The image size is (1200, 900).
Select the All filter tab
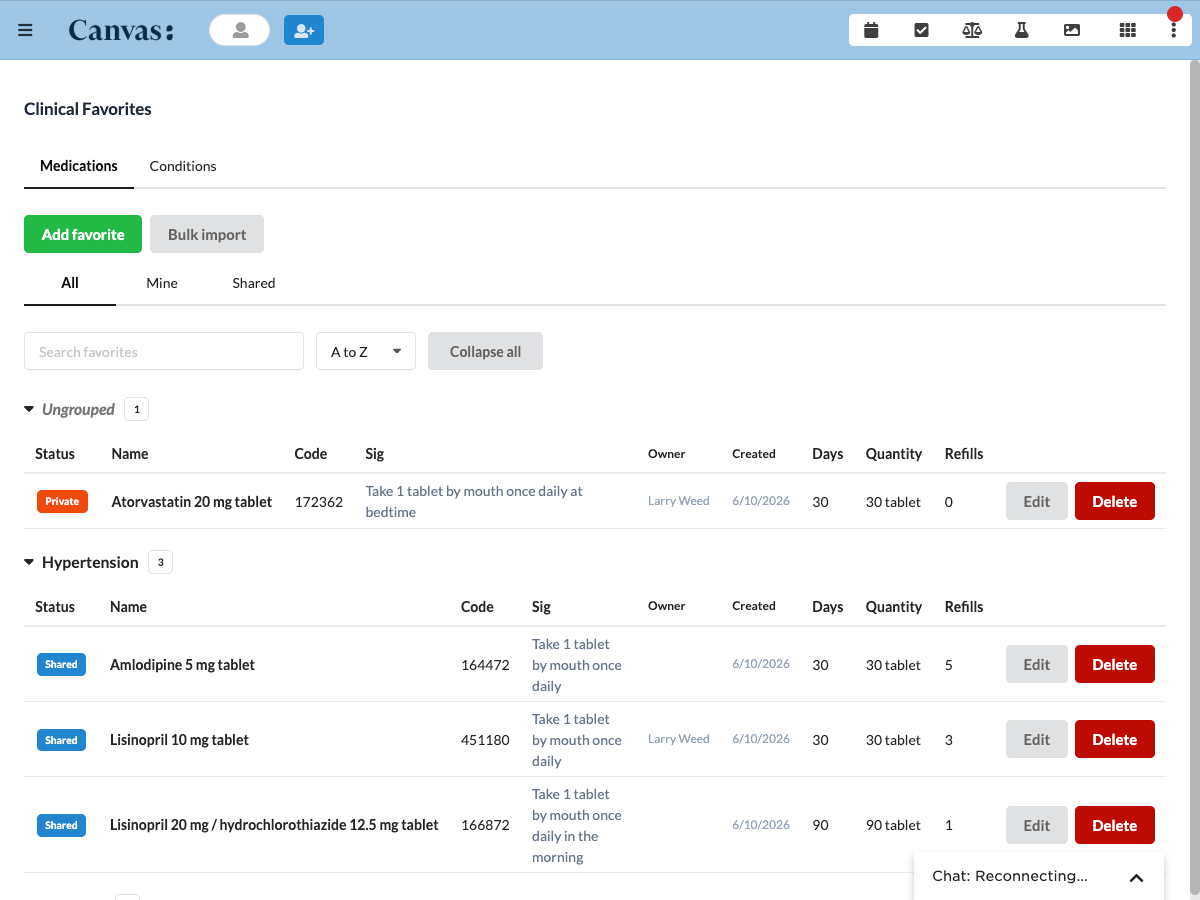pyautogui.click(x=70, y=283)
